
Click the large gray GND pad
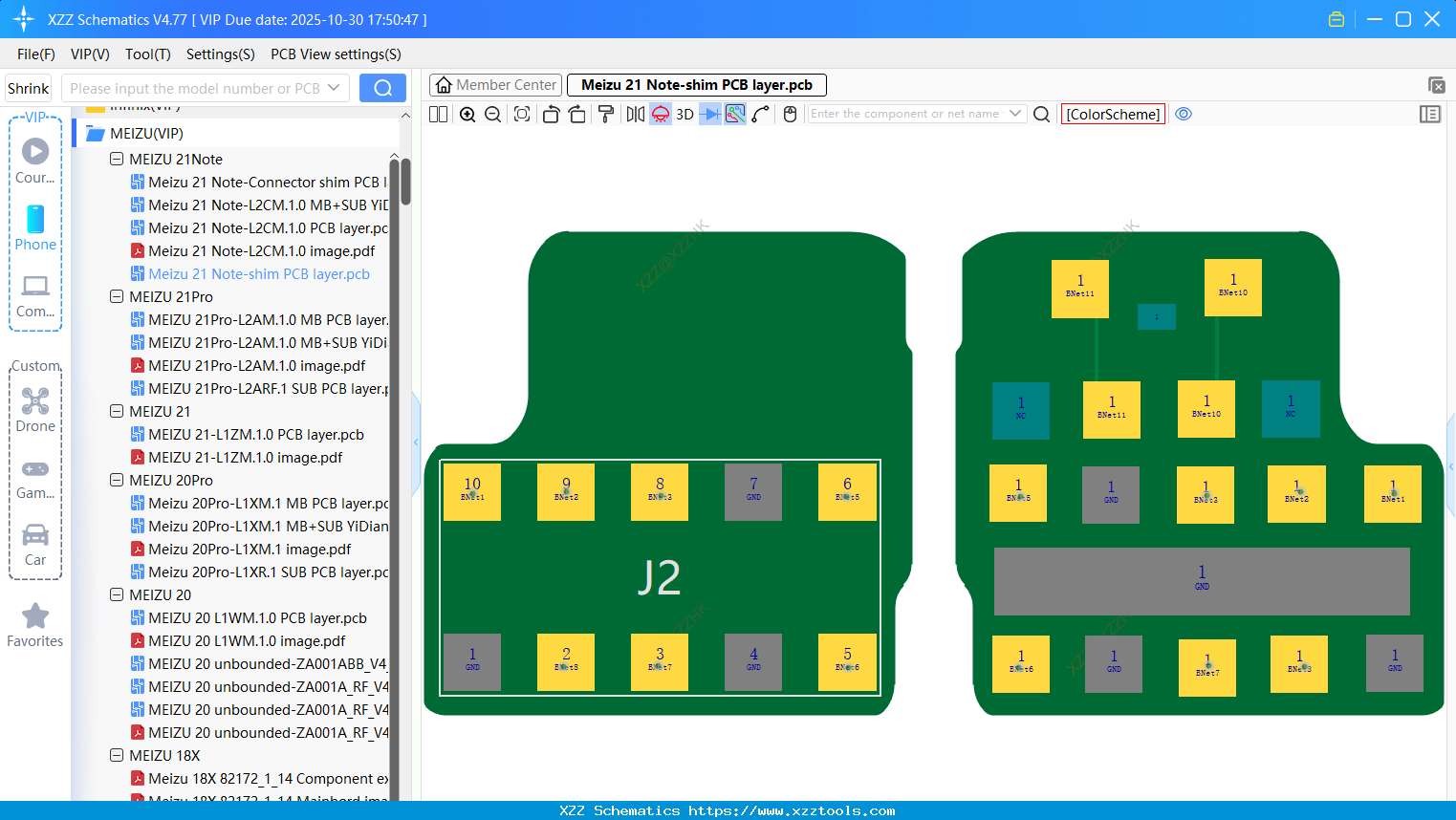pos(1202,581)
